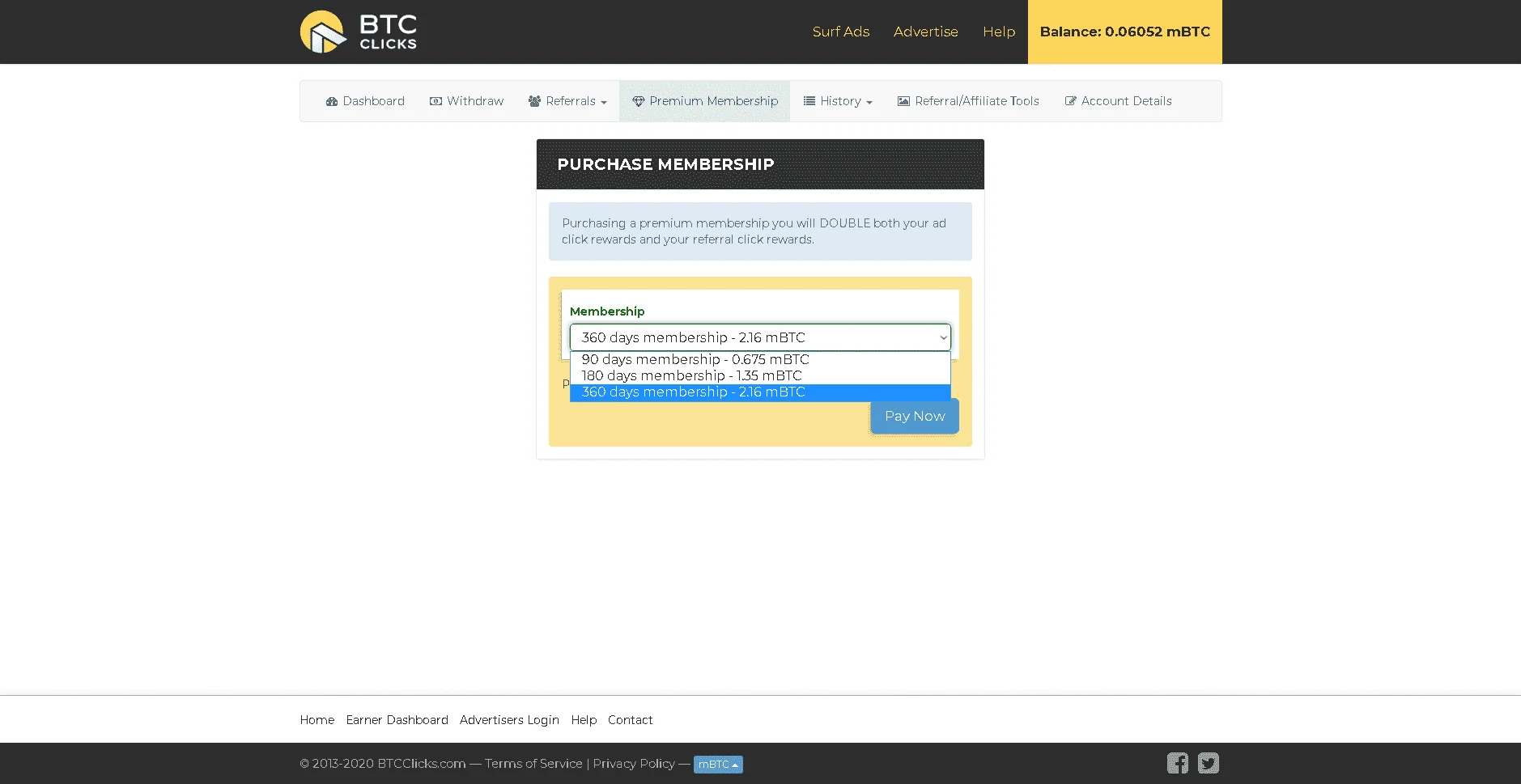Open the Twitter icon in footer
1521x784 pixels.
pos(1209,763)
